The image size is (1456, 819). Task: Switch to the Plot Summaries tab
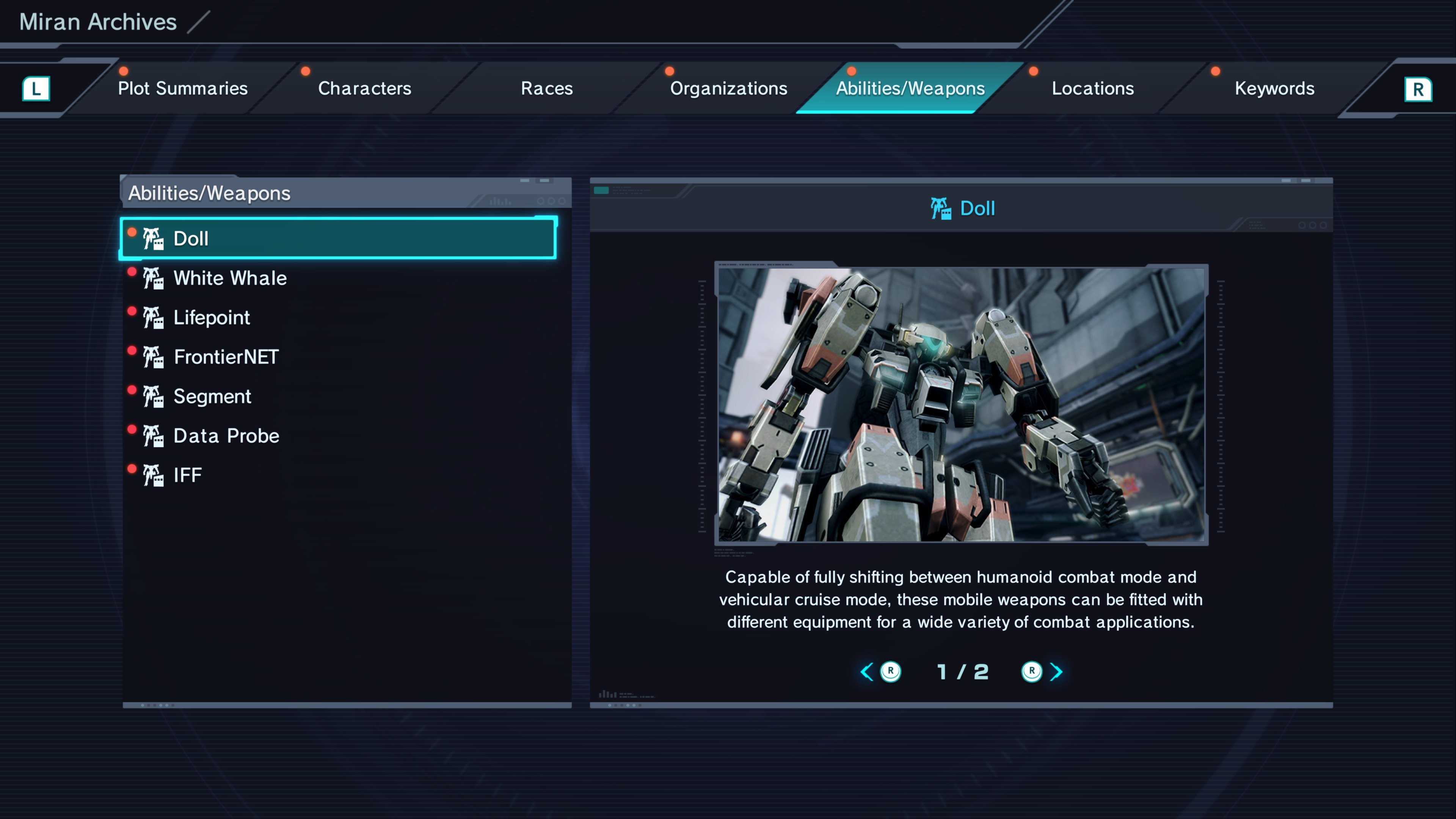(182, 89)
